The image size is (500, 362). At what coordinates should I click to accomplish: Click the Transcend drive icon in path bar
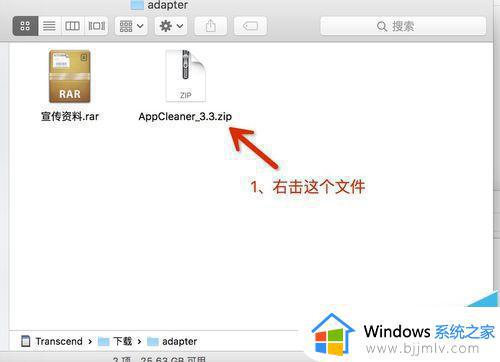(x=26, y=341)
